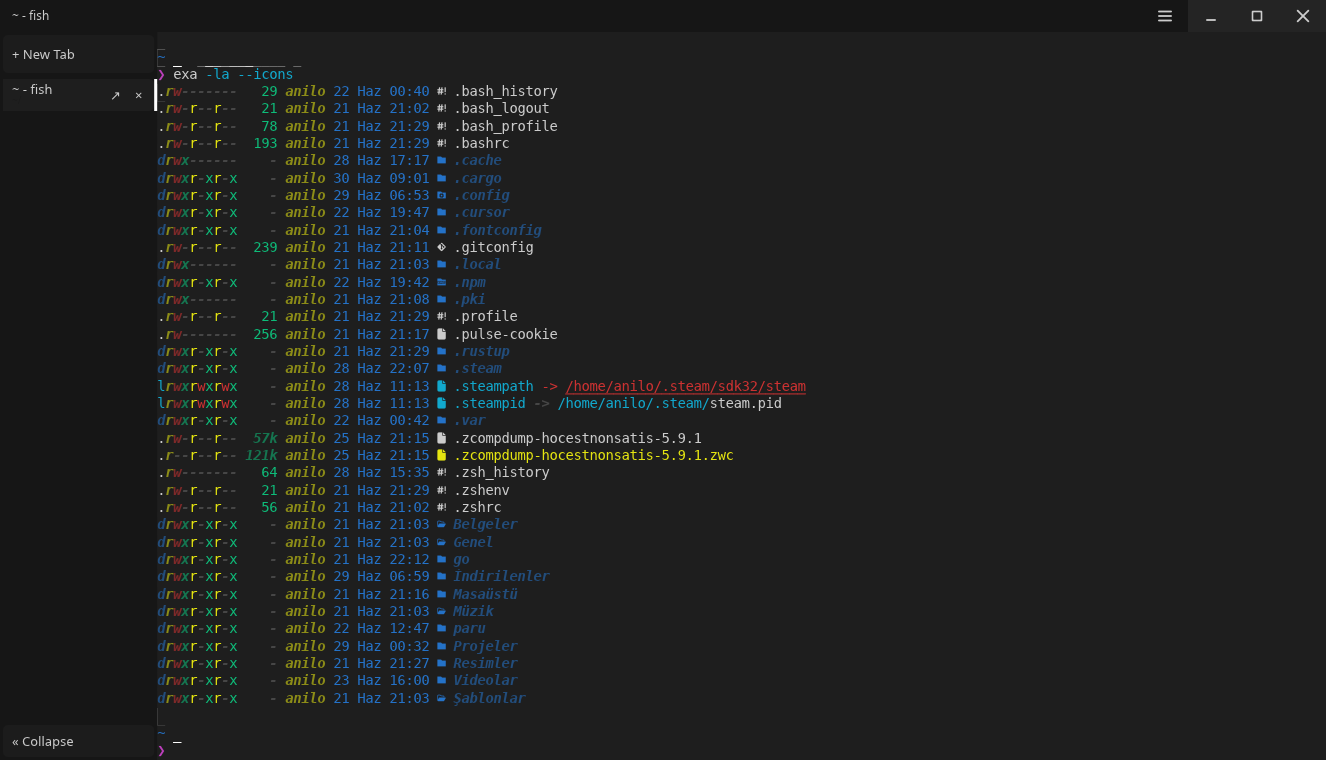1326x760 pixels.
Task: Click the git icon beside .gitconfig
Action: (441, 247)
